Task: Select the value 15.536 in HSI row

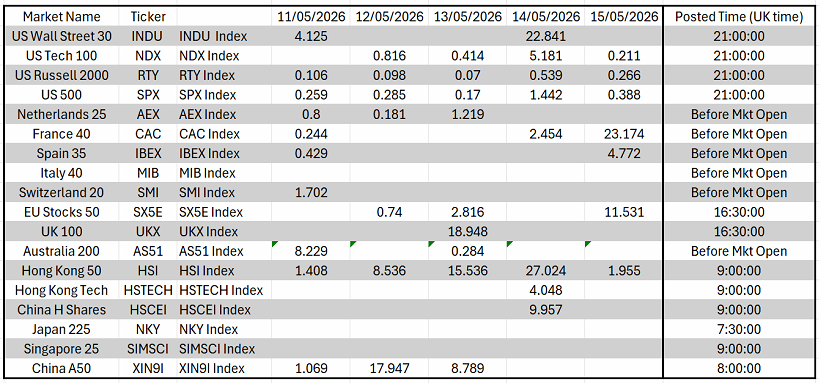Action: click(467, 271)
